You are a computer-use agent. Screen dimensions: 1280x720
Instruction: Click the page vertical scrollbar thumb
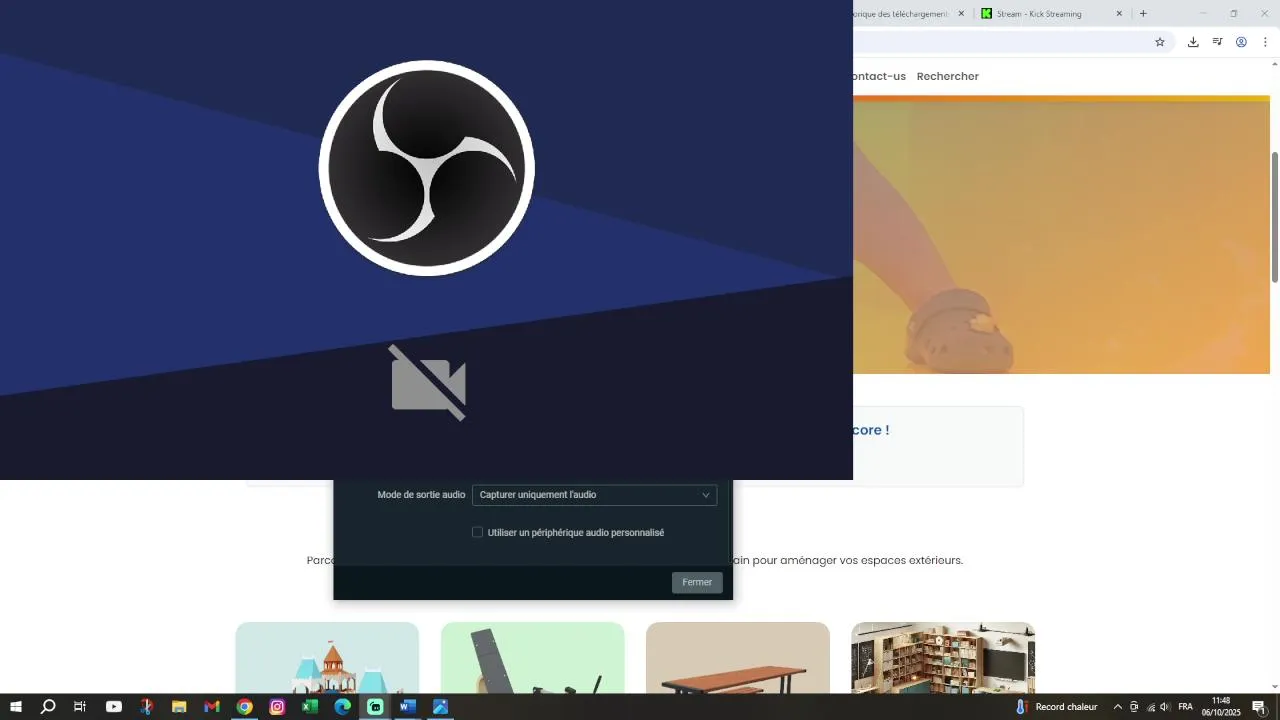click(1275, 216)
